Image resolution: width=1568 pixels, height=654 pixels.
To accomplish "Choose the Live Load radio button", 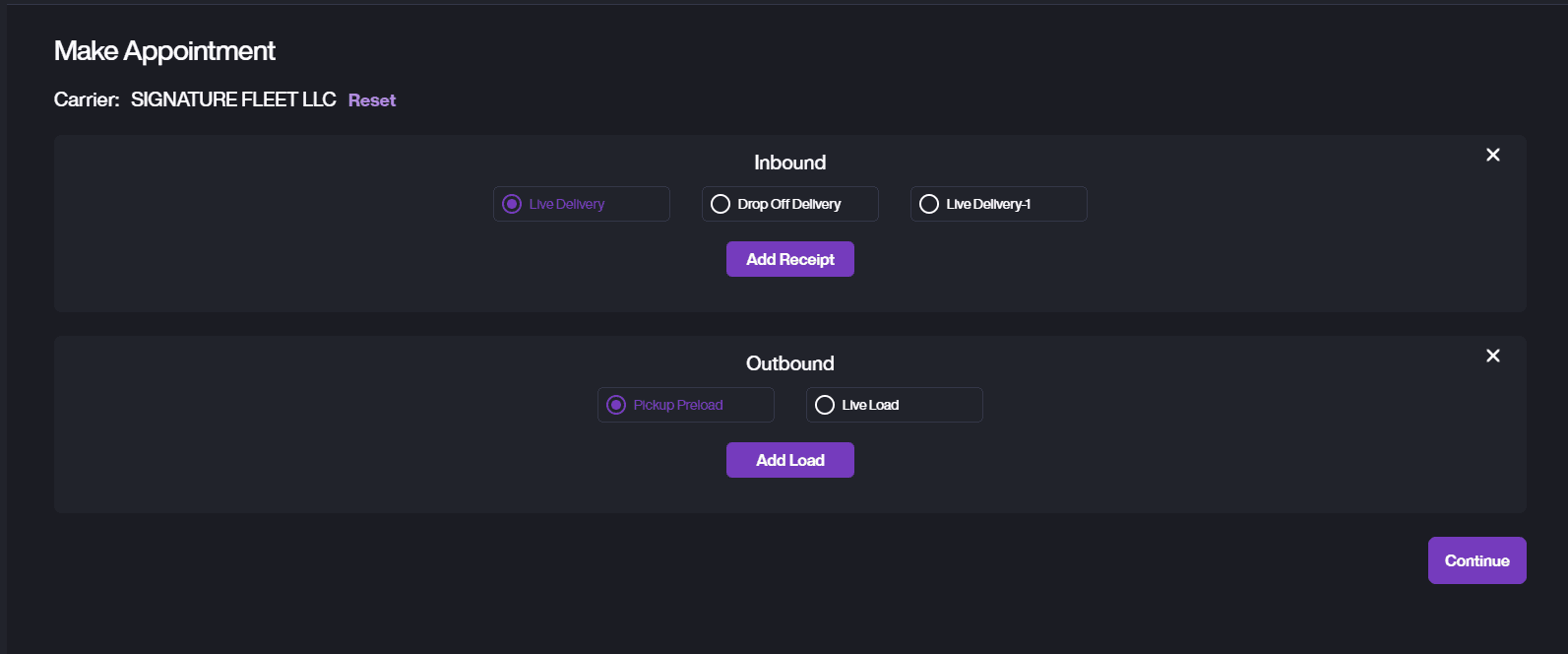I will tap(825, 405).
